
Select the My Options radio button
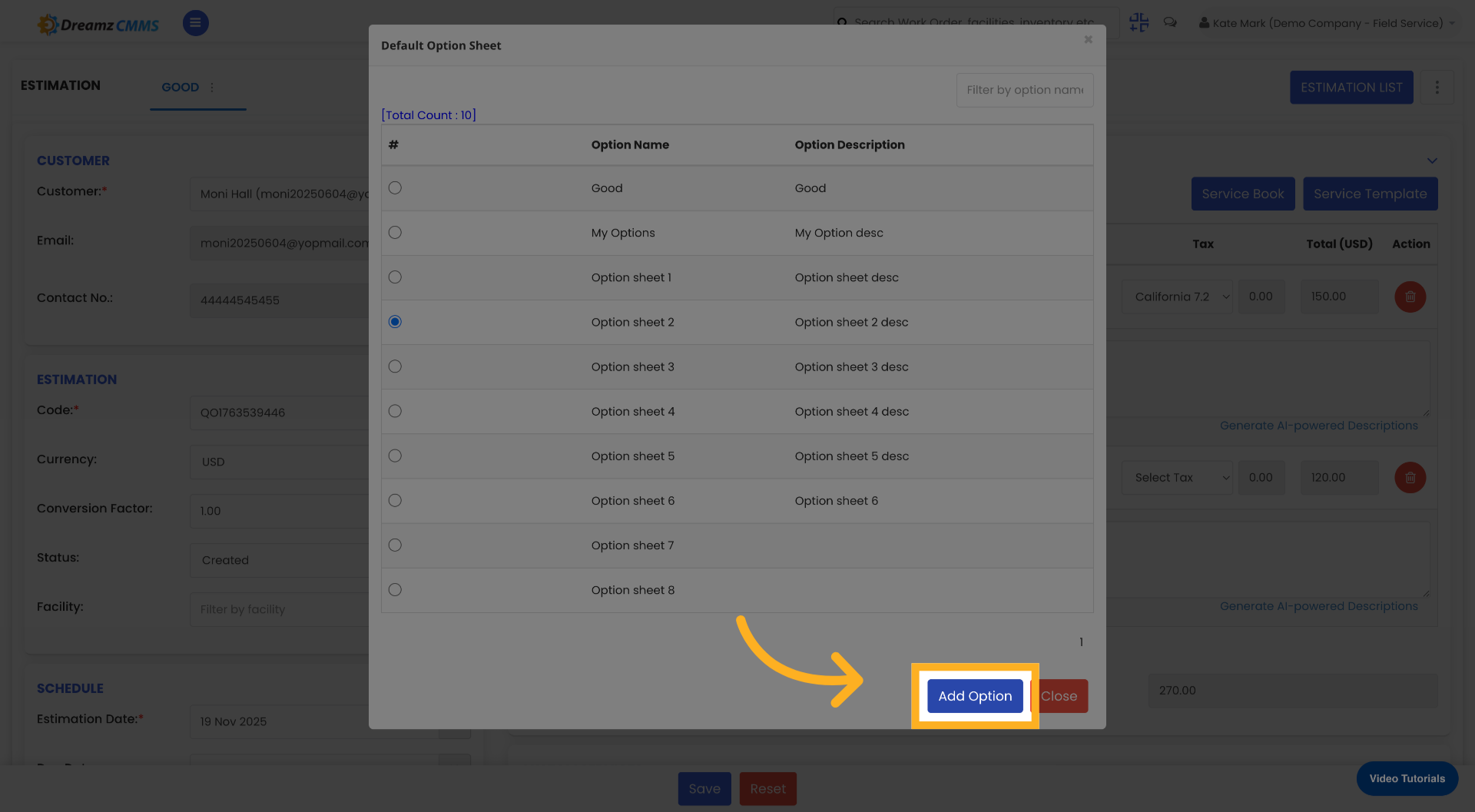click(395, 232)
